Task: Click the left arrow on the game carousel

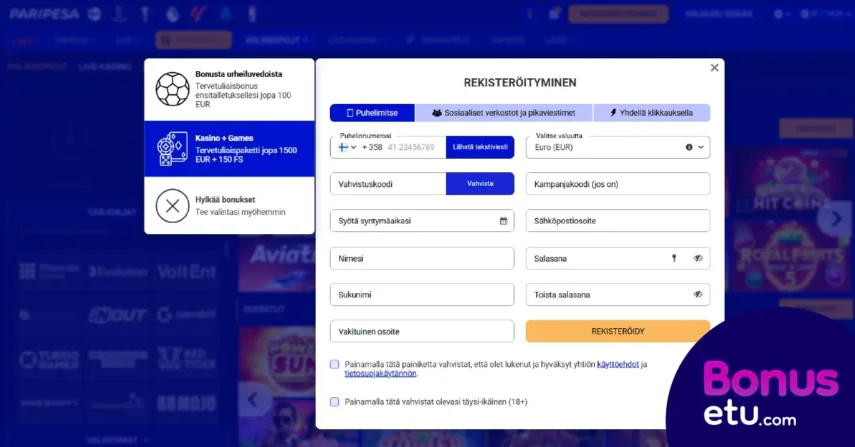Action: coord(252,399)
